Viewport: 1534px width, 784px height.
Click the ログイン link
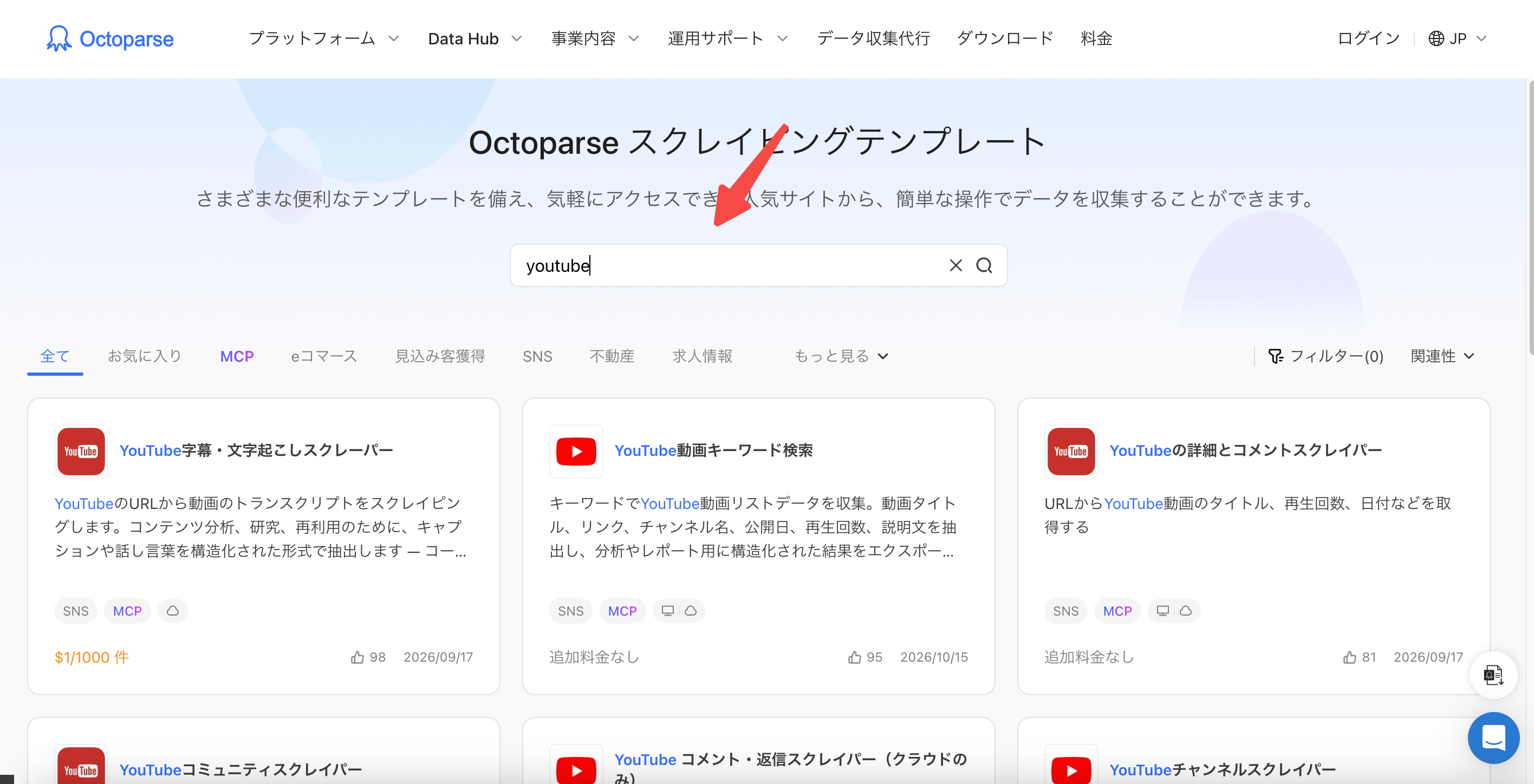[x=1368, y=38]
